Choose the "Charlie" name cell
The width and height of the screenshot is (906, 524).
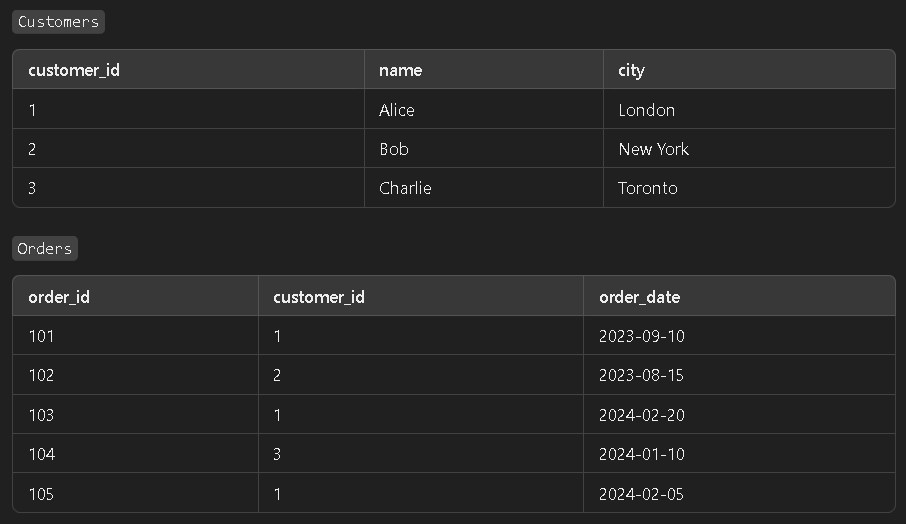(484, 188)
